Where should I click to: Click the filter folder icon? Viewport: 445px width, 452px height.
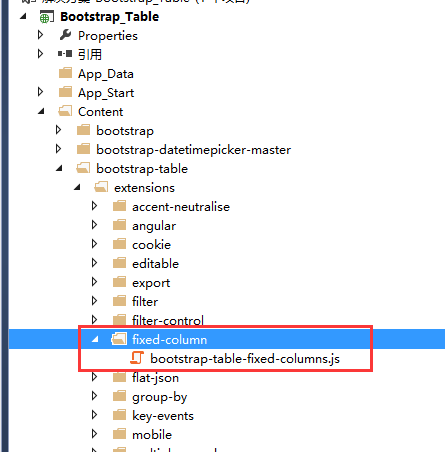coord(119,301)
